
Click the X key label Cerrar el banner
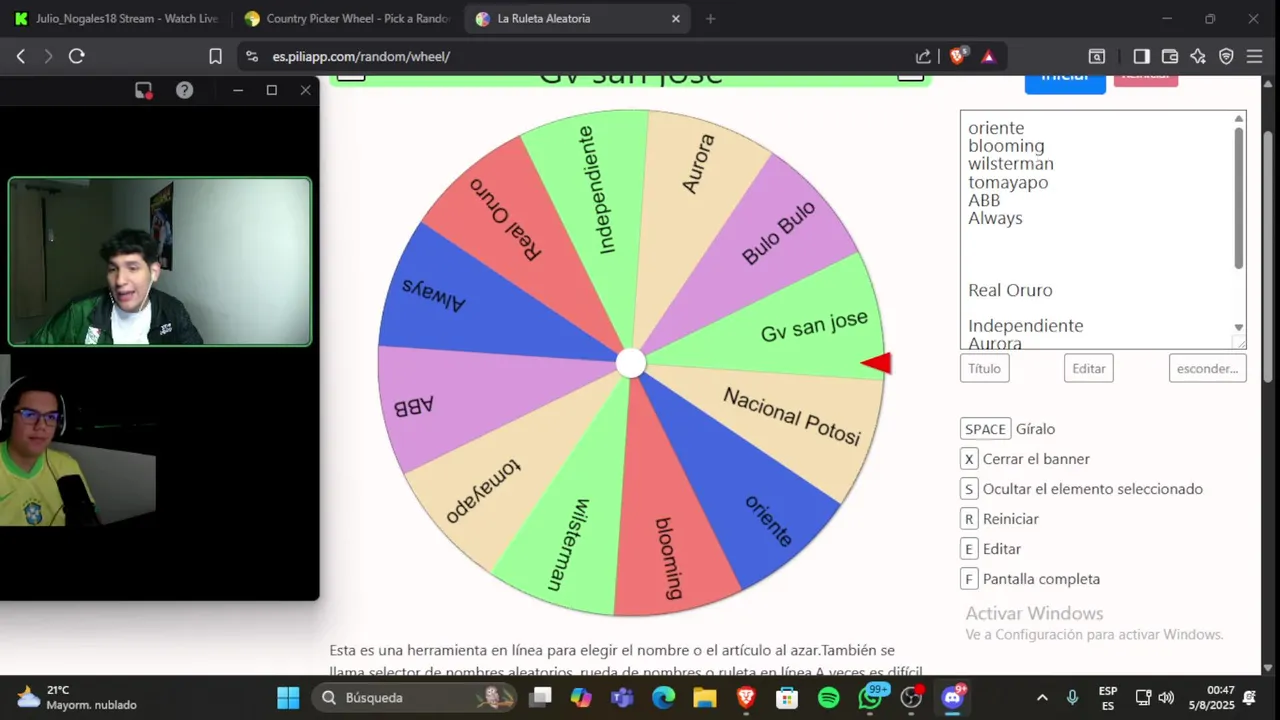click(x=968, y=459)
